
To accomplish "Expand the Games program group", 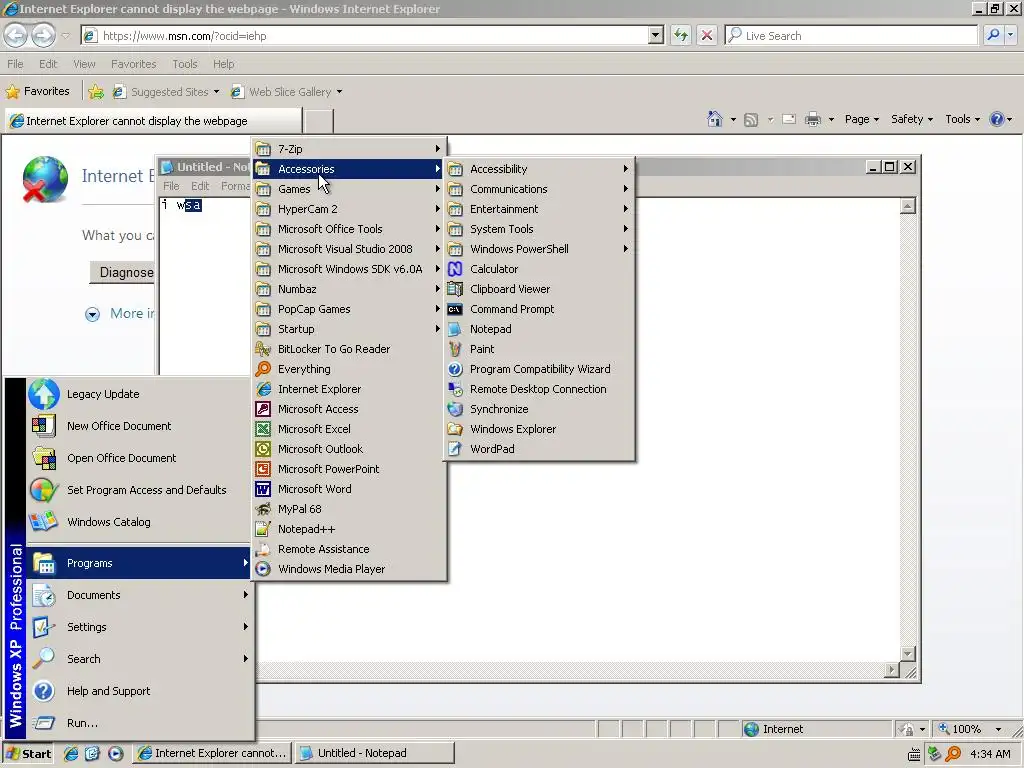I will pos(349,189).
